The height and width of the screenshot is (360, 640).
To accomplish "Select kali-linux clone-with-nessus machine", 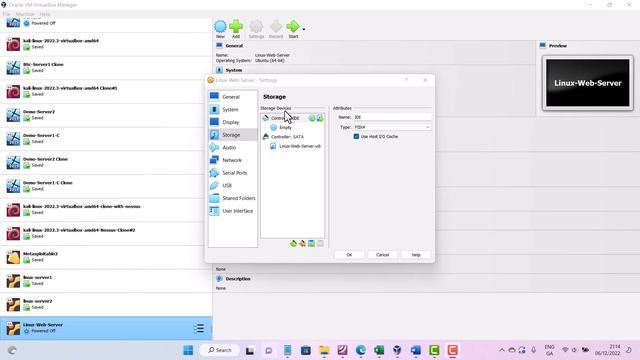I will point(106,210).
